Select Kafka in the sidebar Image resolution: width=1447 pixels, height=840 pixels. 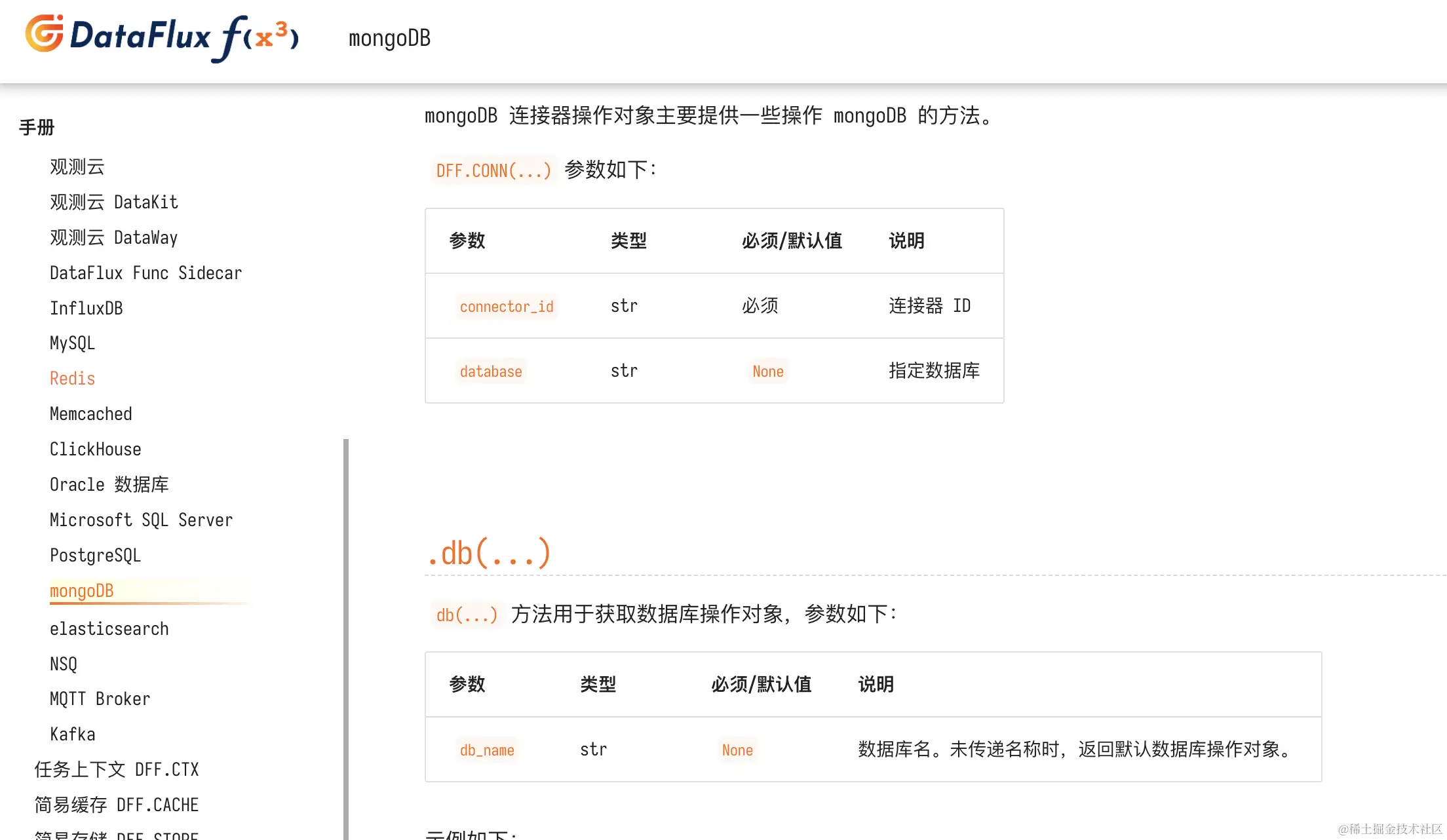(72, 734)
